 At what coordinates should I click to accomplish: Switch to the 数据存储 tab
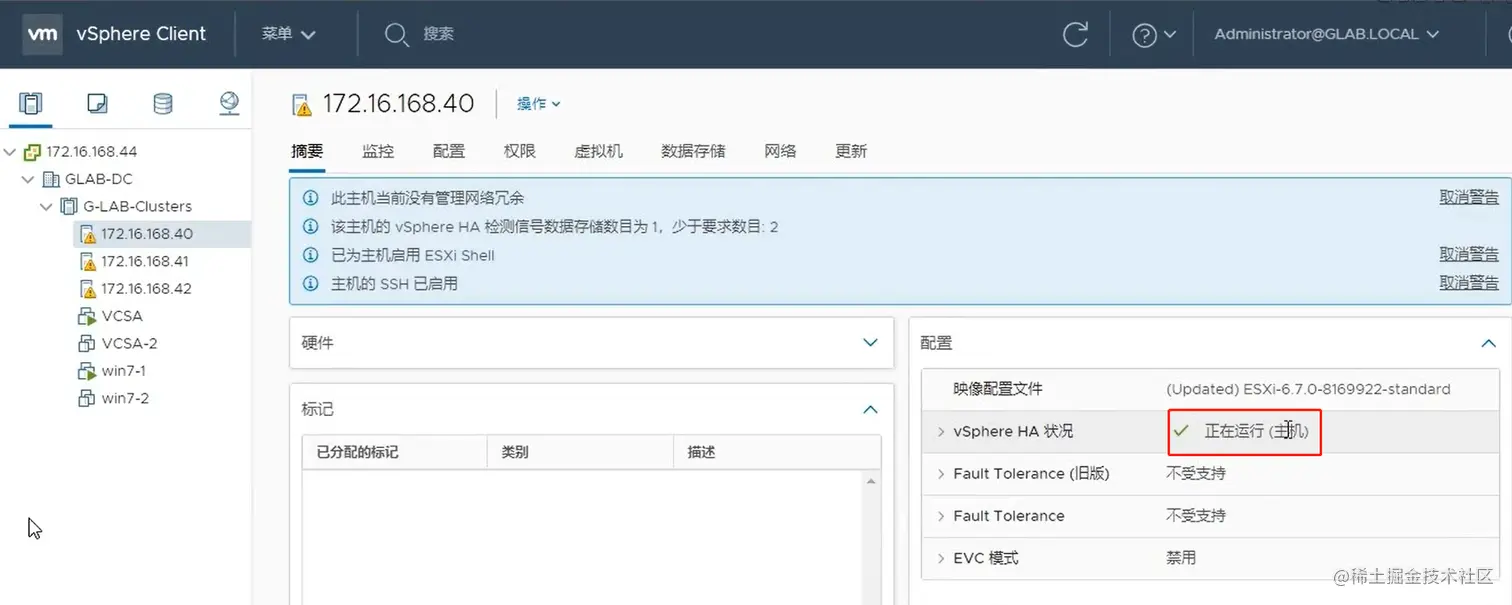click(x=693, y=151)
